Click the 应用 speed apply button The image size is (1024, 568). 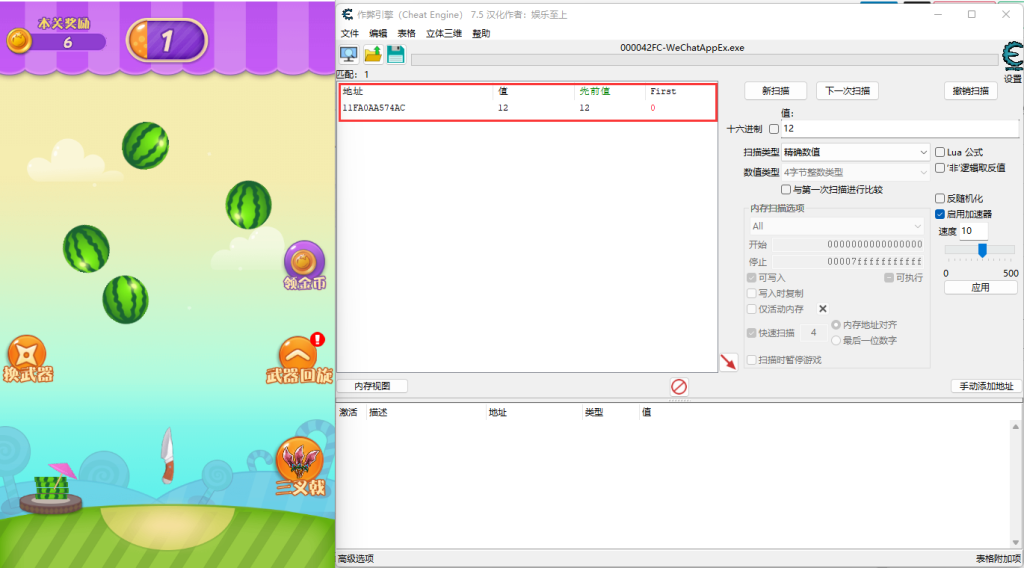[980, 287]
